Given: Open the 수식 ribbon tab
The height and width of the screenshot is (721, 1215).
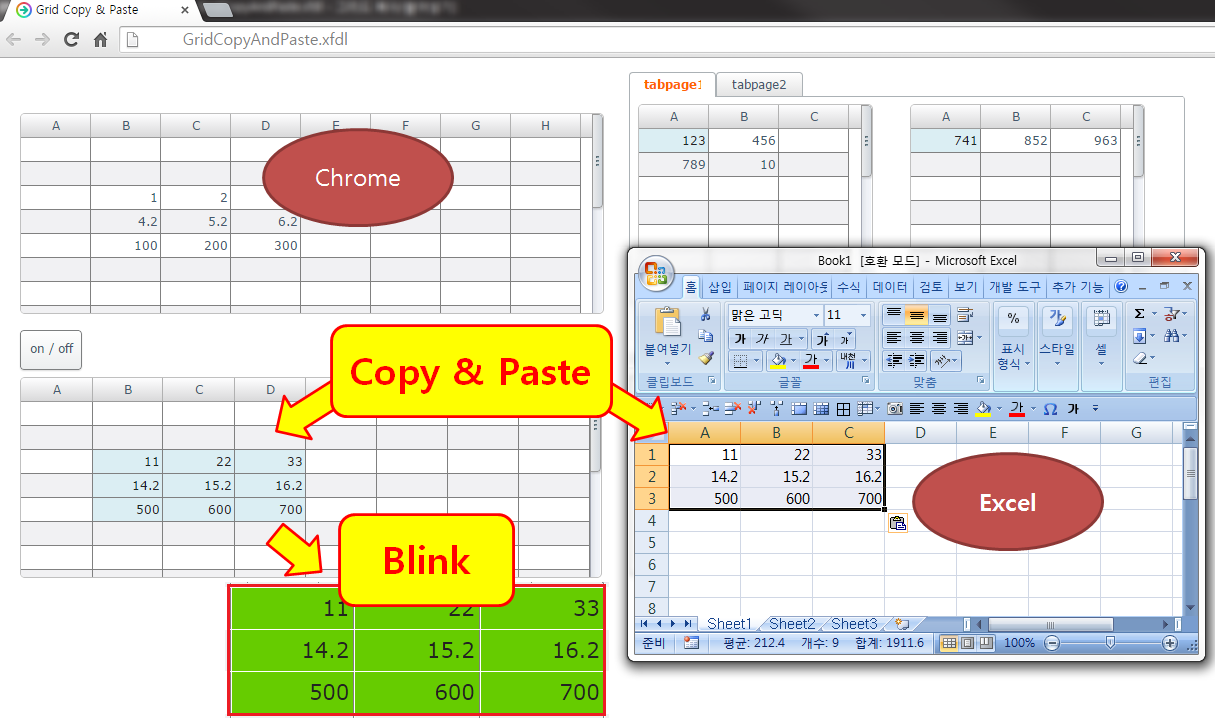Looking at the screenshot, I should click(x=849, y=287).
